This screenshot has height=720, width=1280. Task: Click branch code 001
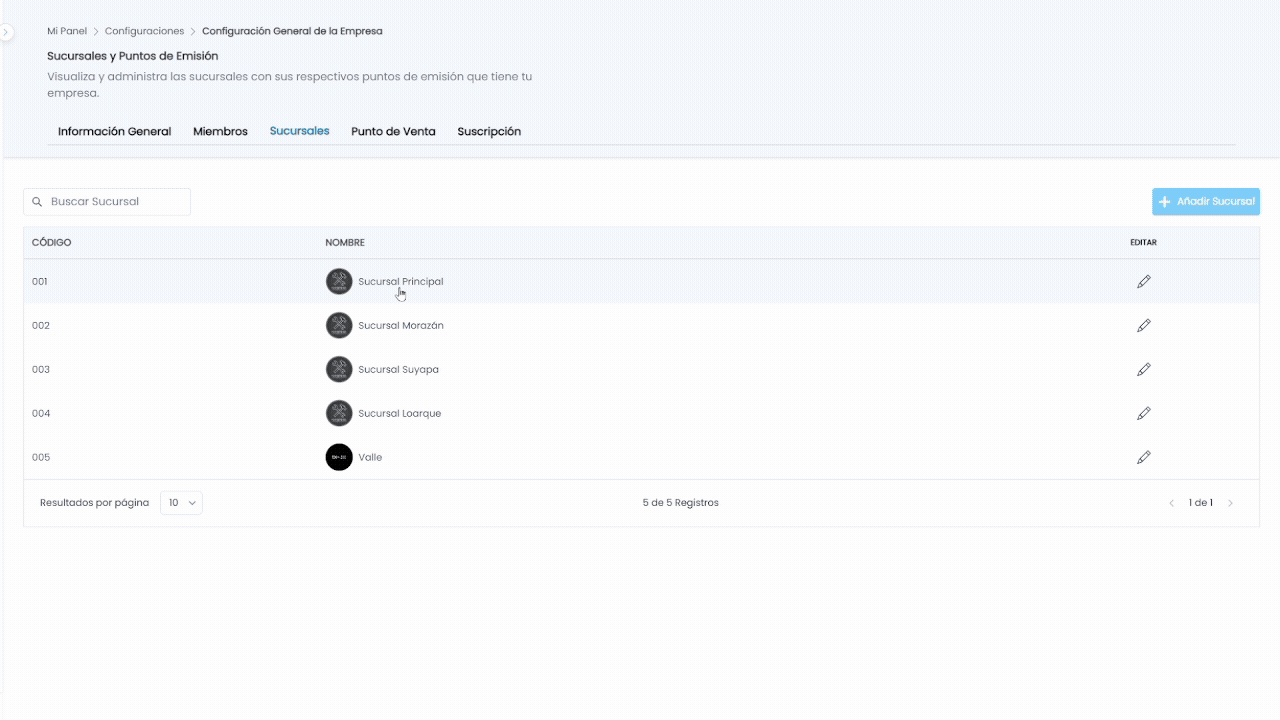pos(40,282)
